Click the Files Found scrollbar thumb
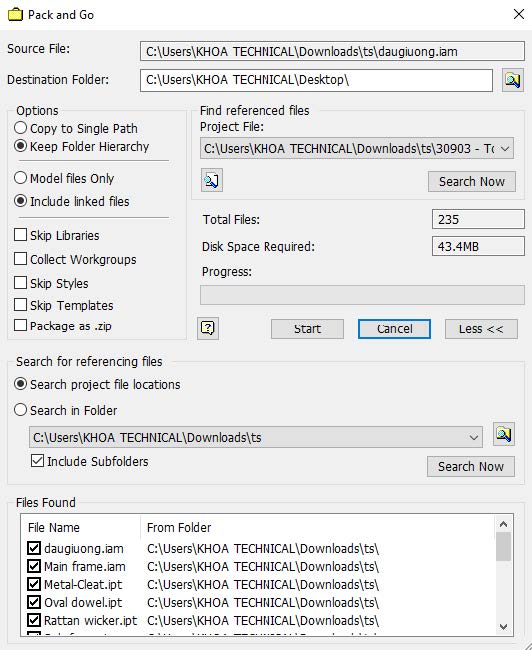The height and width of the screenshot is (650, 532). coord(504,547)
